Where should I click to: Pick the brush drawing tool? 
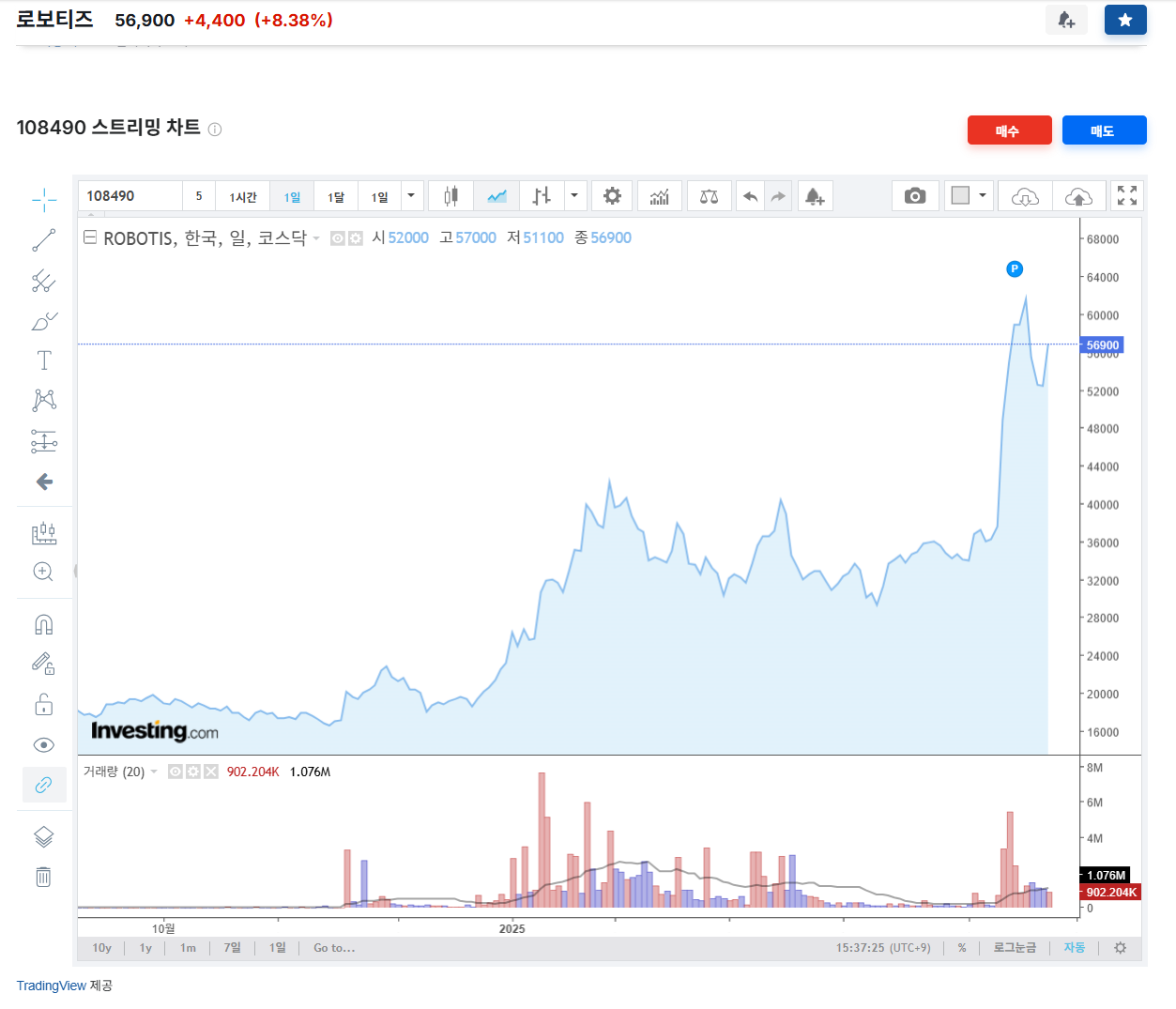coord(44,321)
